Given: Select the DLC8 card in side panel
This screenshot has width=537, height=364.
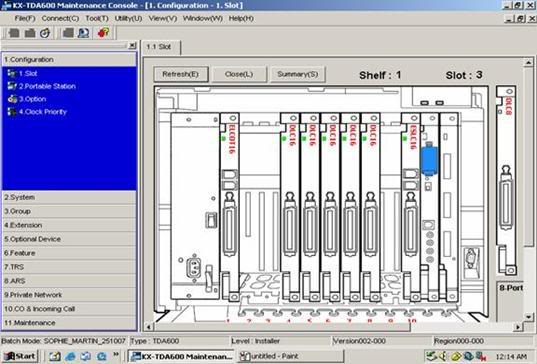Looking at the screenshot, I should [506, 180].
